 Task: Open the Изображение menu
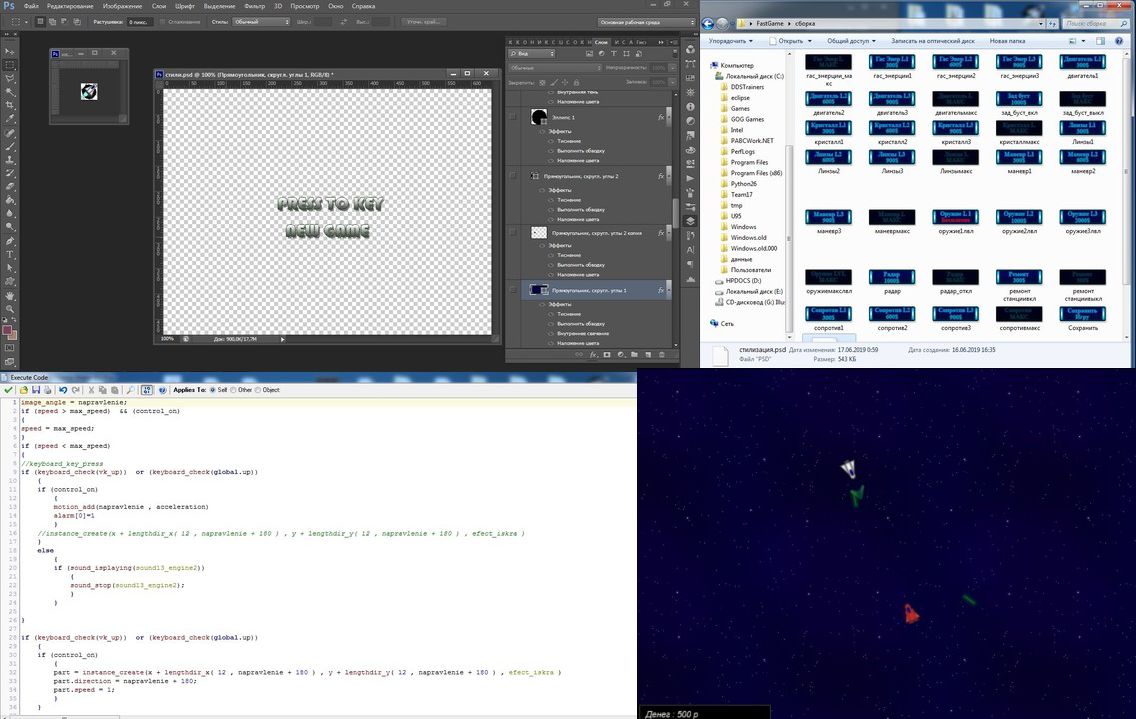pos(122,6)
